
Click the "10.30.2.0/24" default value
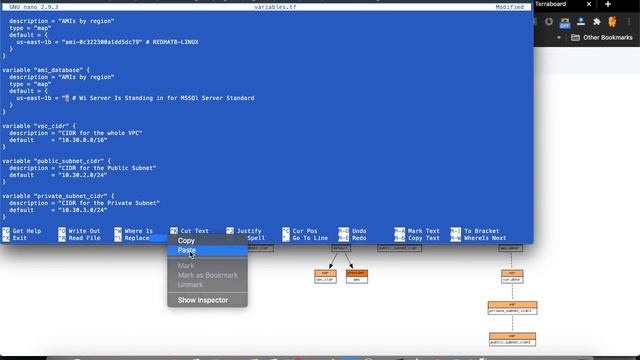pyautogui.click(x=83, y=175)
